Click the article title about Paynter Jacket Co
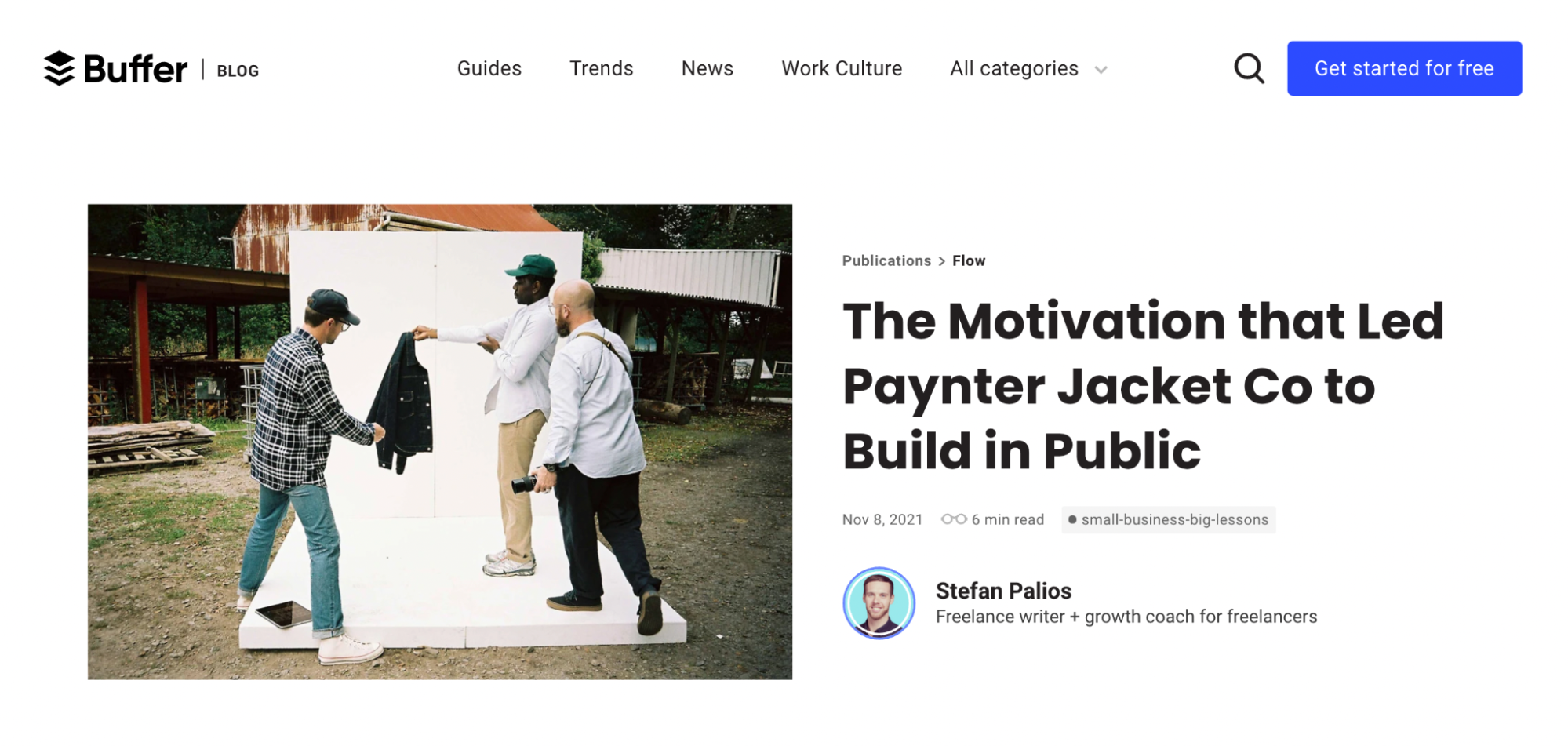The image size is (1568, 746). coord(1143,385)
